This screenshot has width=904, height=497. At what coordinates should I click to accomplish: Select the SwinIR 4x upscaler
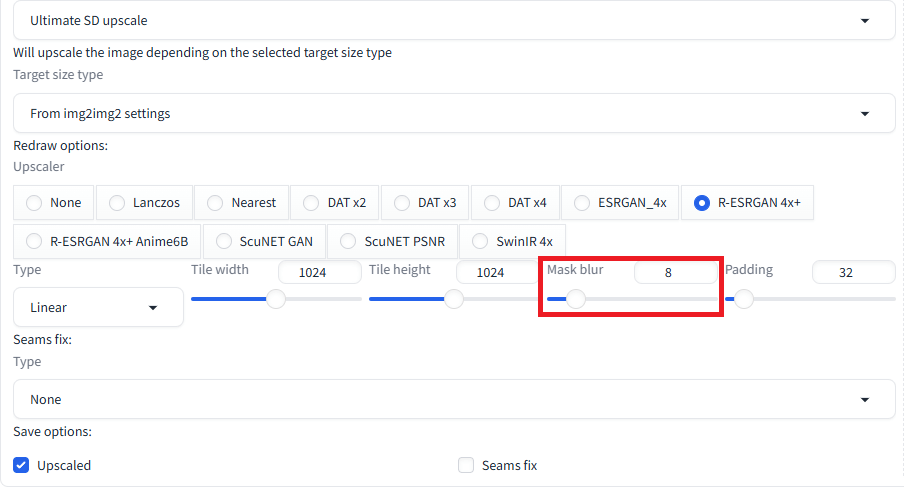click(513, 241)
